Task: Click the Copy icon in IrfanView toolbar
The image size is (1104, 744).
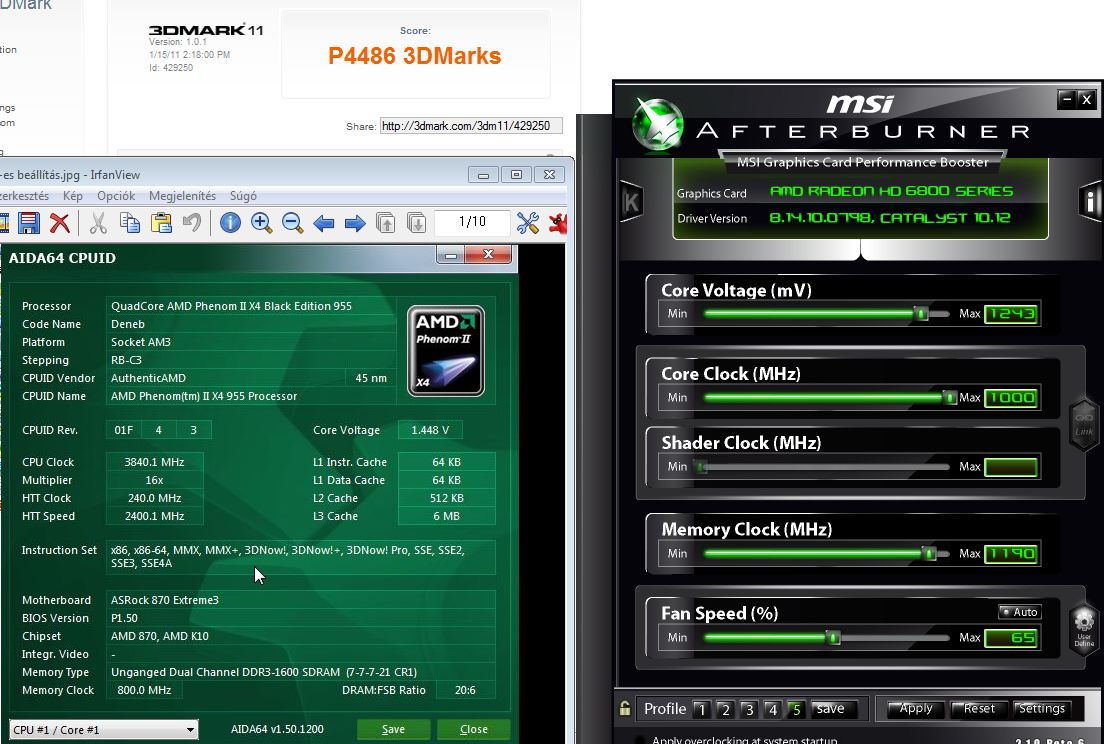Action: (130, 223)
